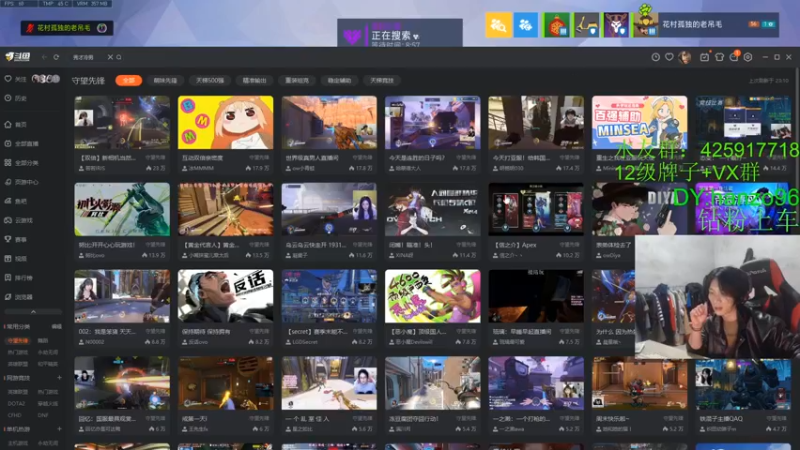Viewport: 800px width, 450px height.
Task: Open the MINSEA 百强辅助 stream thumbnail
Action: click(x=639, y=122)
